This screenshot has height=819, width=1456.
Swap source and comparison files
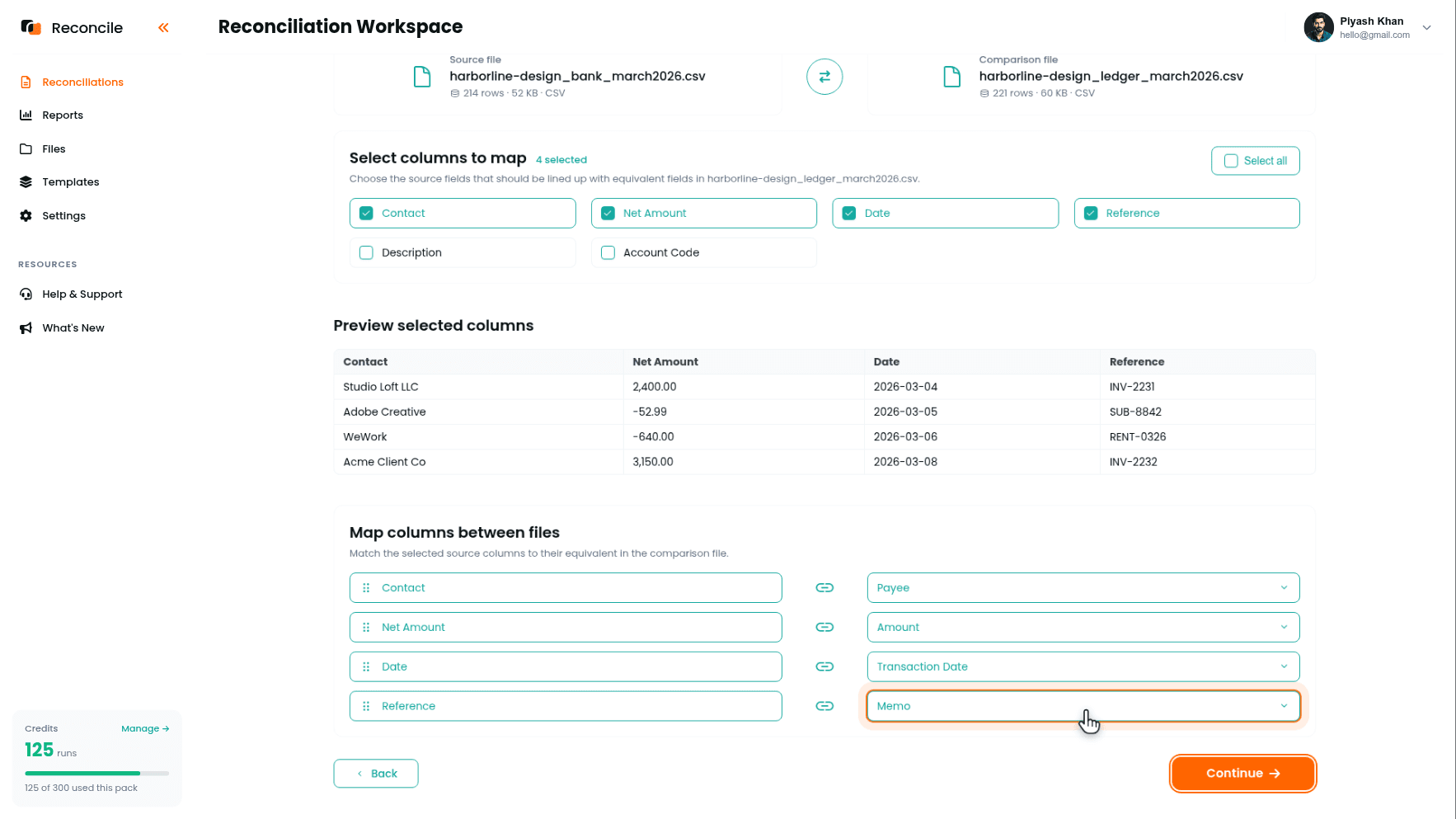824,77
